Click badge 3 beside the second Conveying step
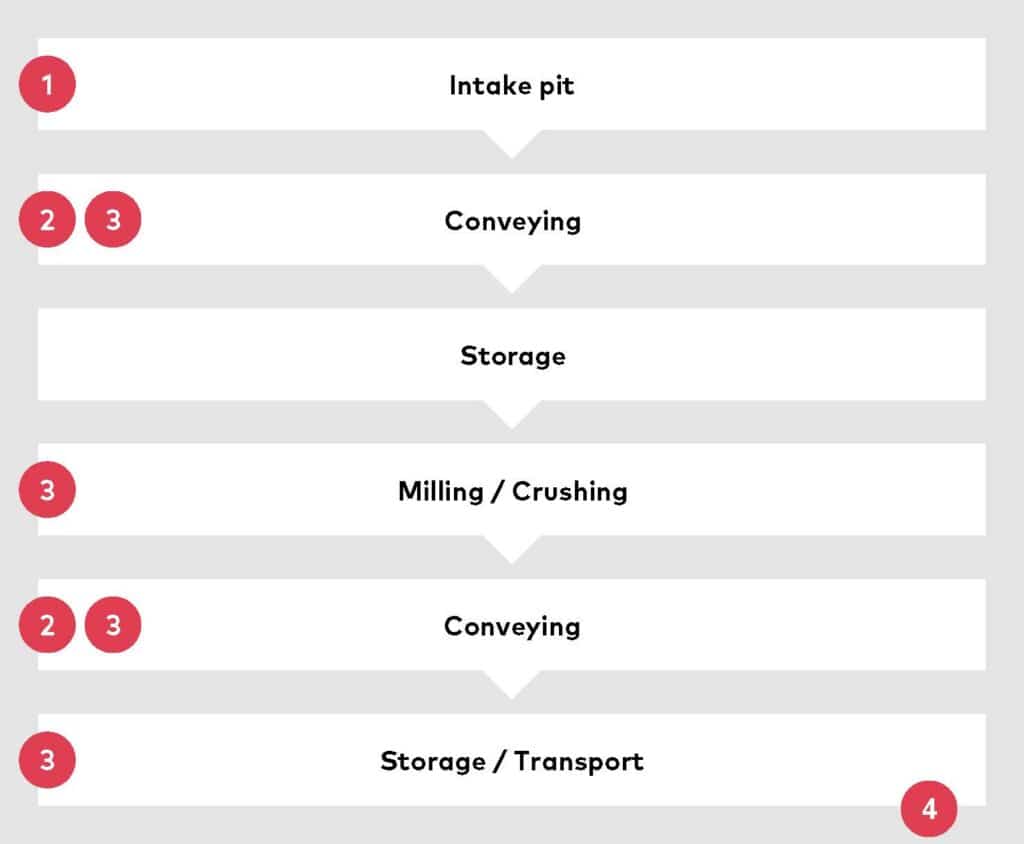This screenshot has width=1024, height=844. (x=113, y=625)
